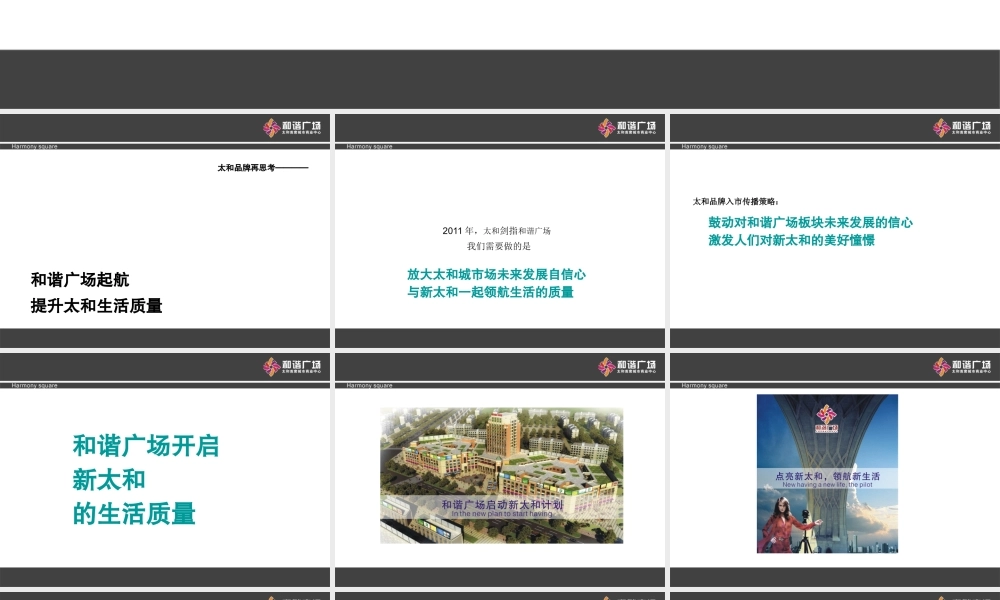Click the logo above the 太和品牌入市传播策略 slide
This screenshot has height=600, width=1000.
[x=962, y=128]
